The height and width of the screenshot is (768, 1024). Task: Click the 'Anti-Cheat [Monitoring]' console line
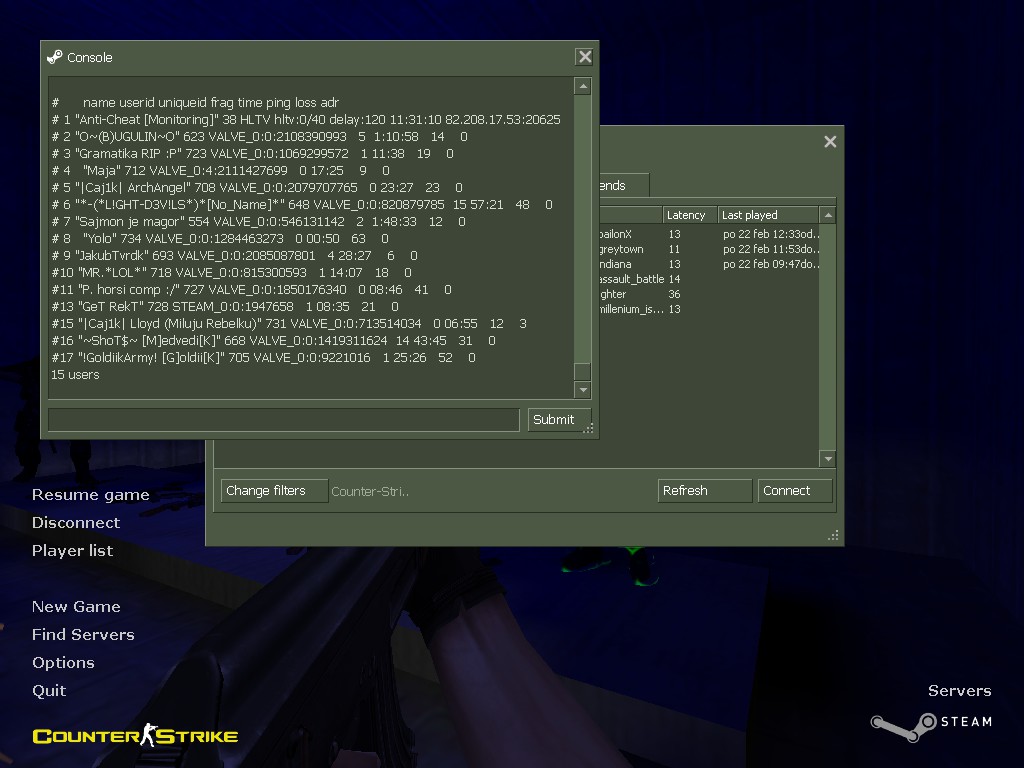tap(306, 120)
